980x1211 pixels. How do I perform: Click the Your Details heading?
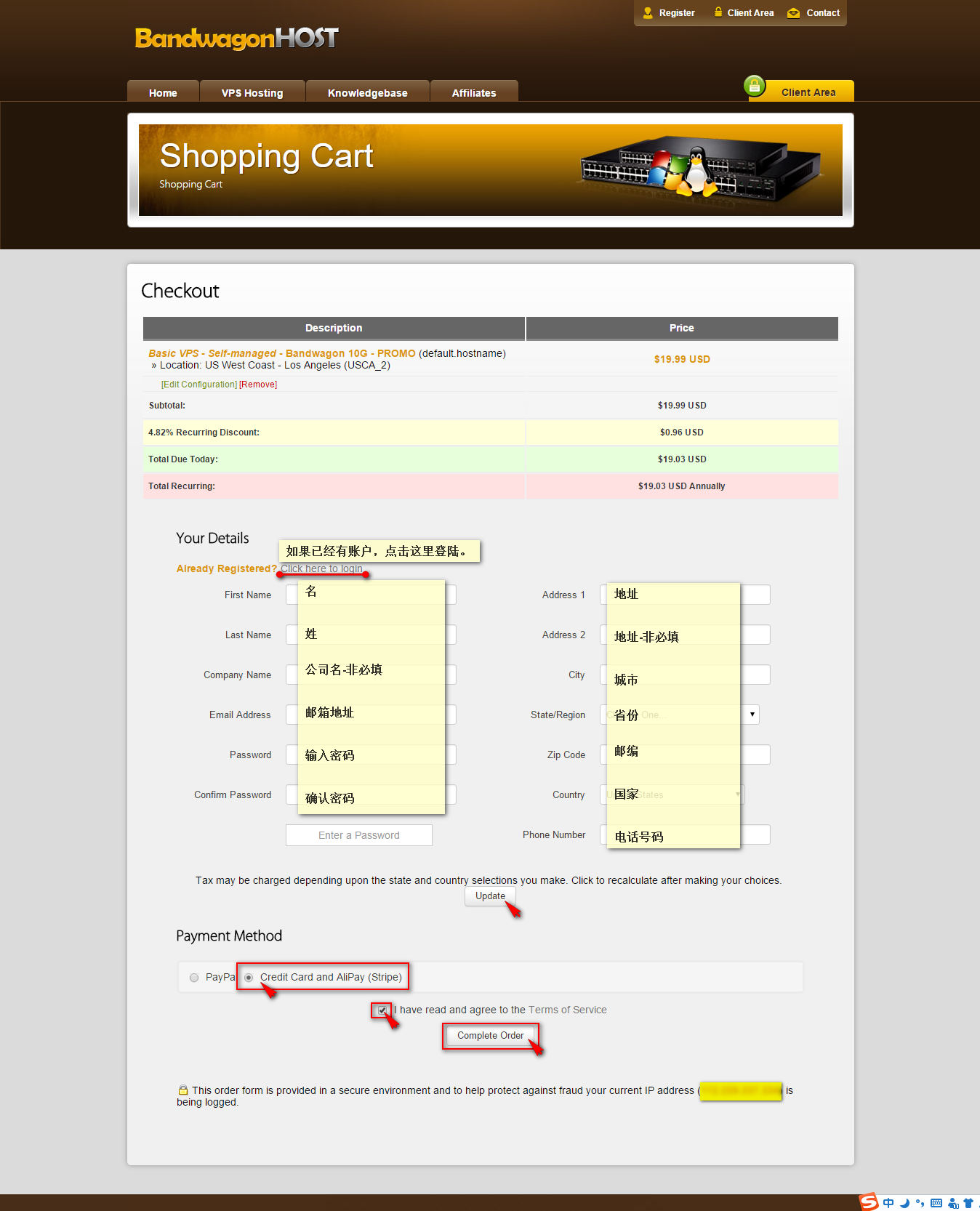[x=212, y=538]
